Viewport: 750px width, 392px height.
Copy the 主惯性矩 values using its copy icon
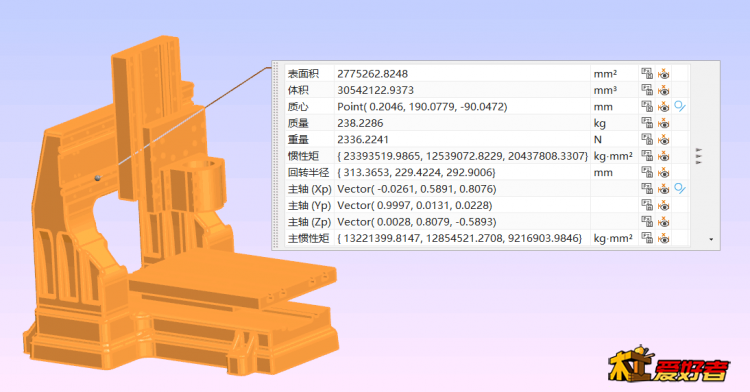(x=647, y=238)
